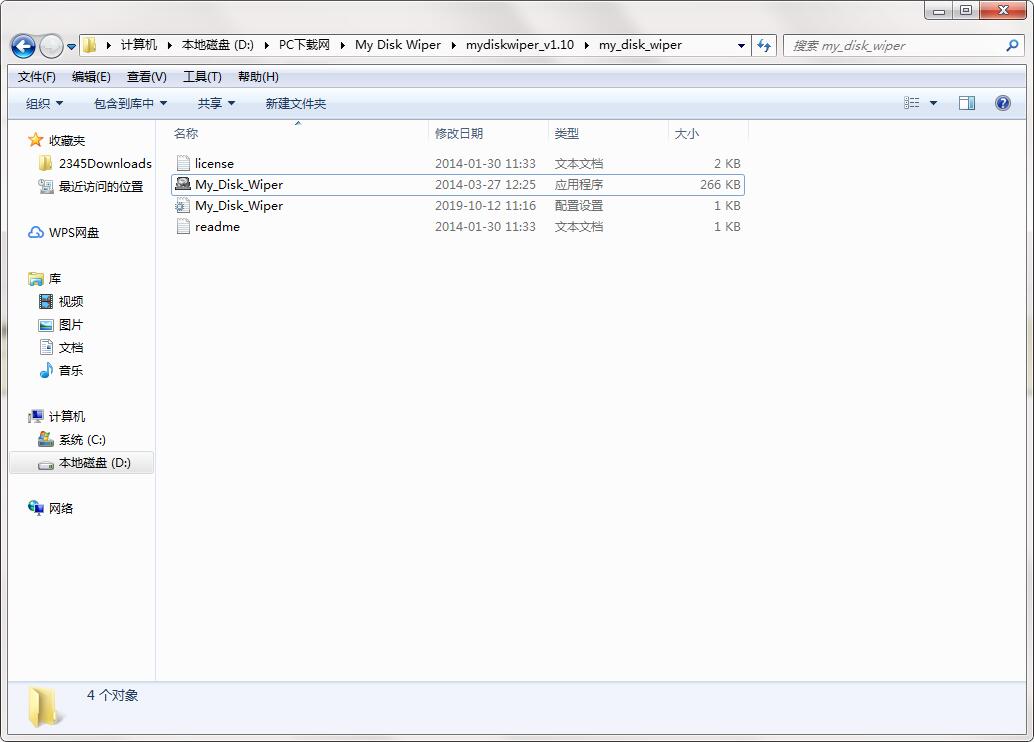Viewport: 1034px width, 742px height.
Task: Expand the 包含到库中 dropdown
Action: tap(131, 104)
